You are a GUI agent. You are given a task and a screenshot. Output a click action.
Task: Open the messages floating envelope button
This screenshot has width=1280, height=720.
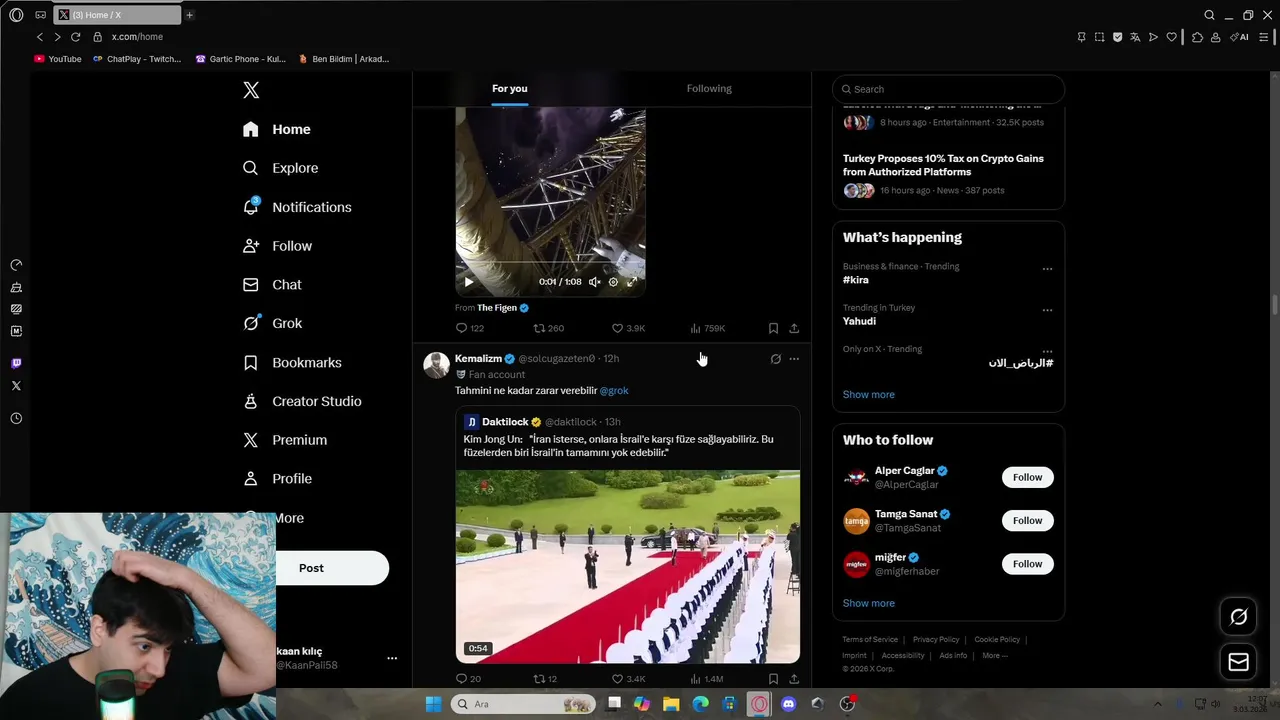coord(1238,662)
